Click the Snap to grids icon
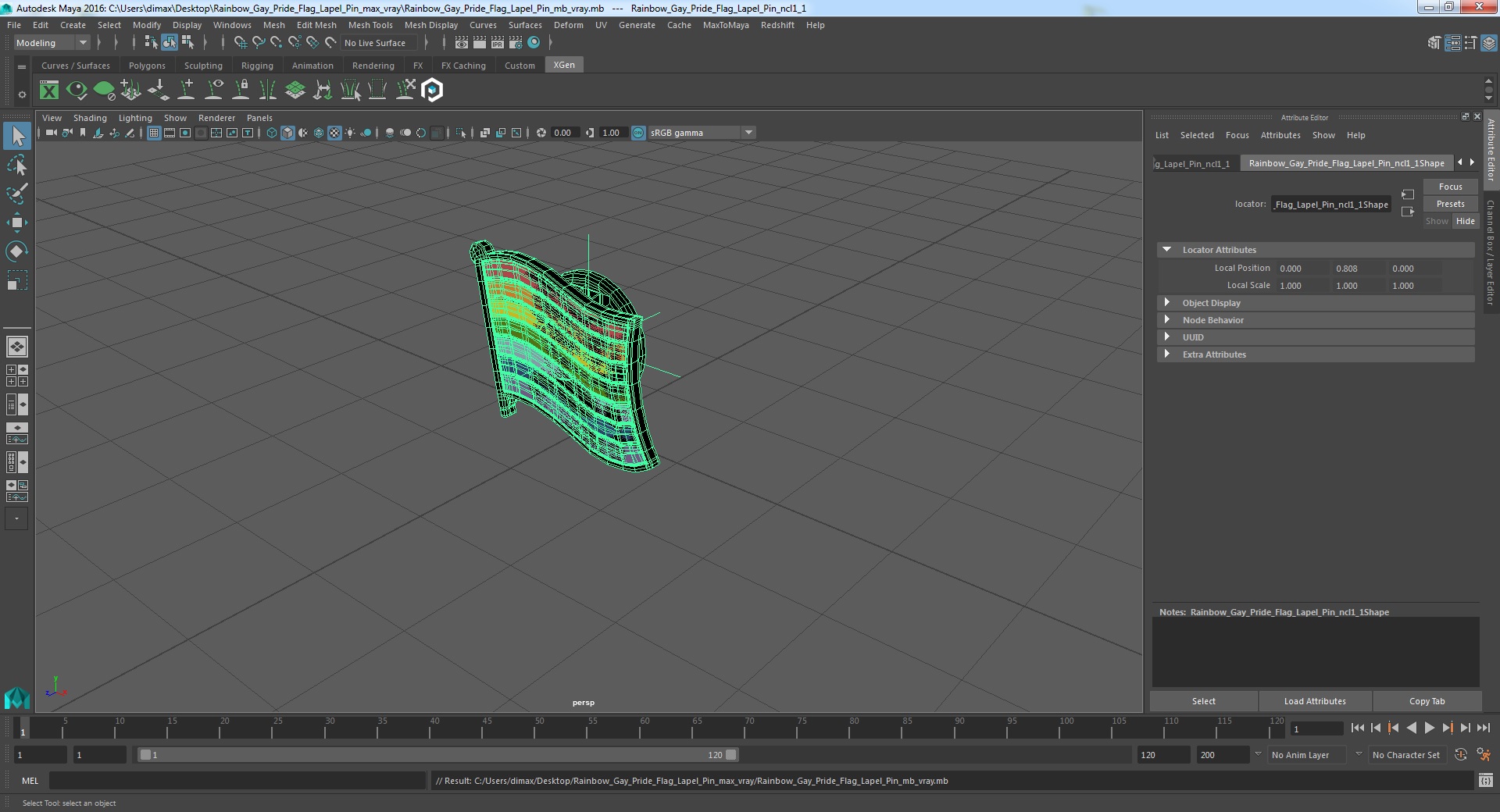 (x=241, y=43)
